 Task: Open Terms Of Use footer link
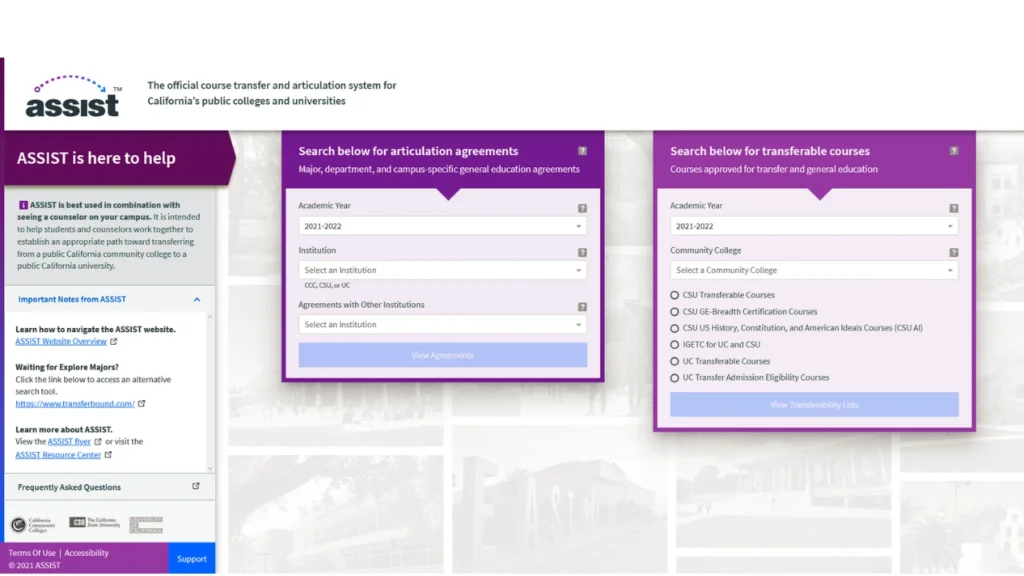tap(32, 553)
